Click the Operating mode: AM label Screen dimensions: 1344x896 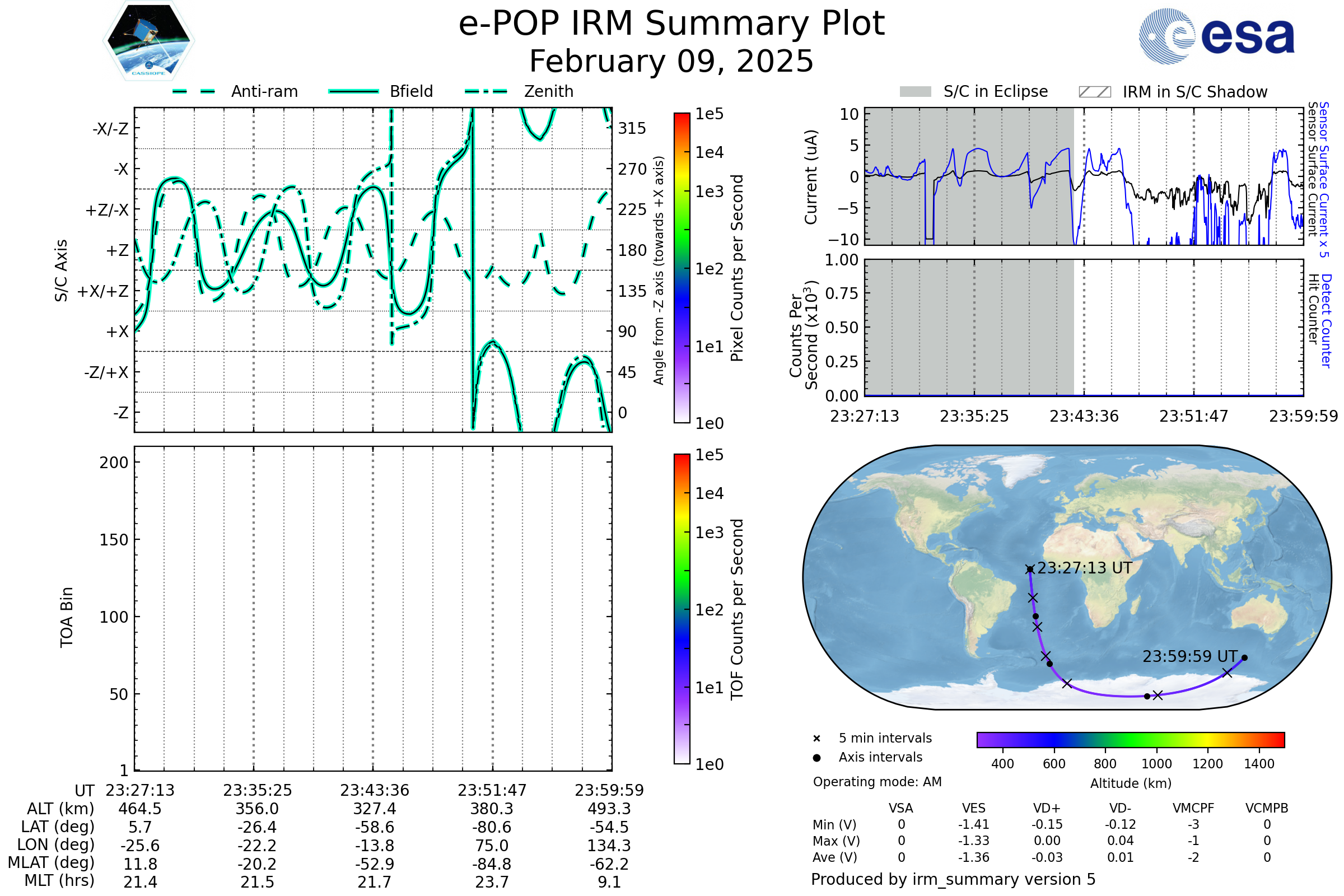point(877,782)
